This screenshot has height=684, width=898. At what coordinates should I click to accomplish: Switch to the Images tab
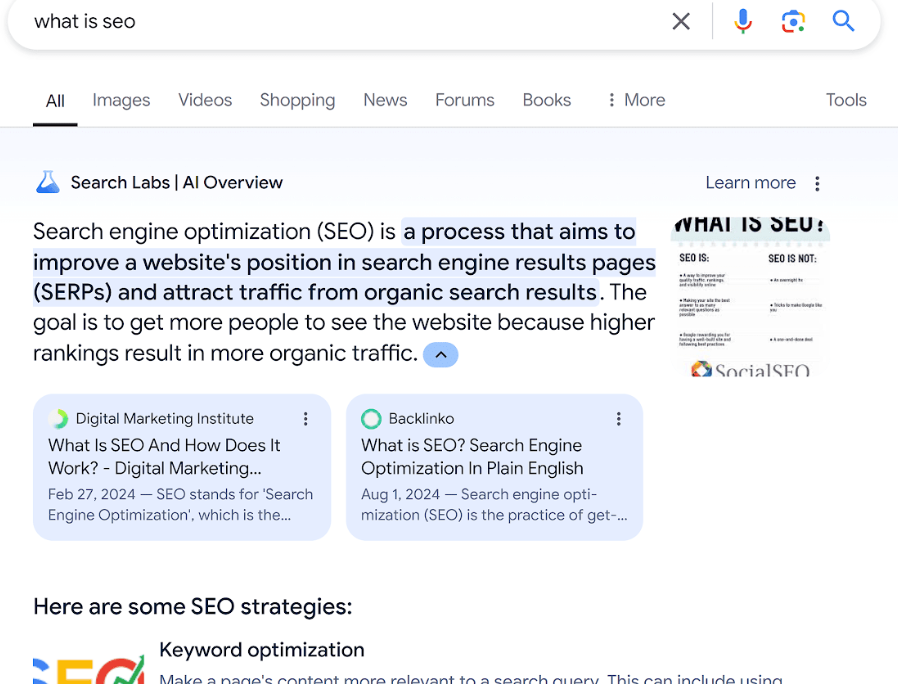(121, 100)
